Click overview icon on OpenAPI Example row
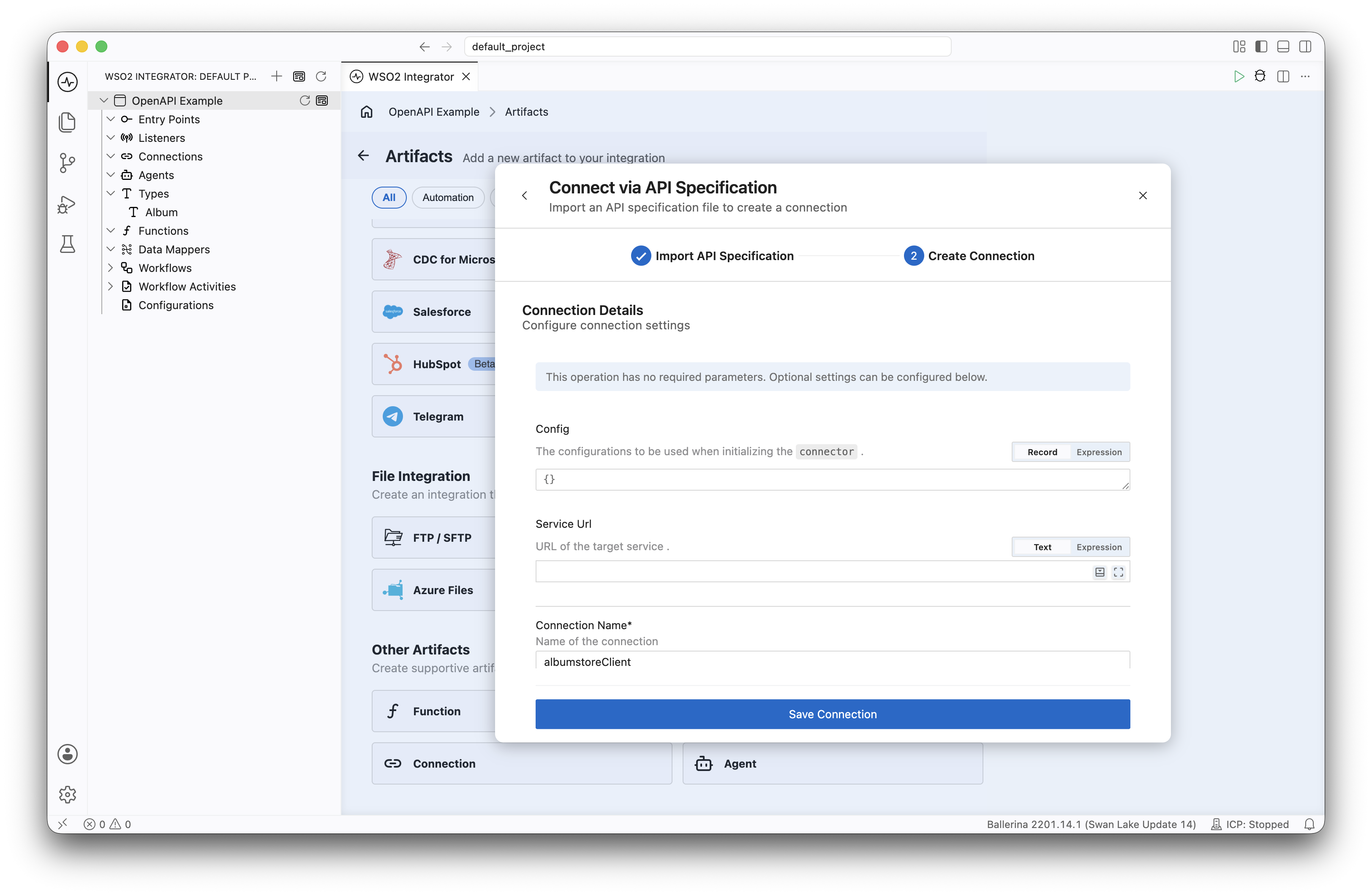This screenshot has width=1372, height=896. pos(322,100)
